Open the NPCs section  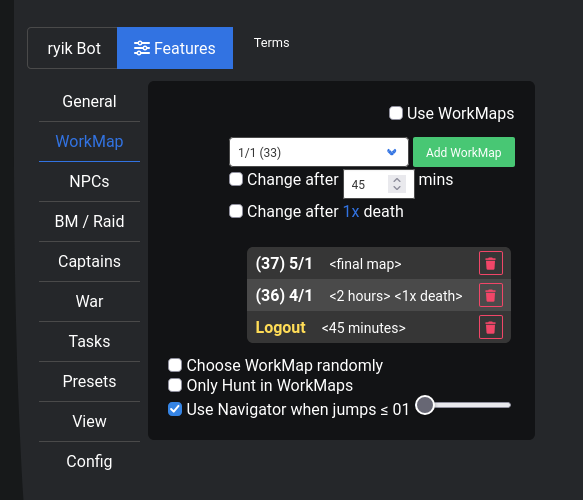tap(89, 181)
